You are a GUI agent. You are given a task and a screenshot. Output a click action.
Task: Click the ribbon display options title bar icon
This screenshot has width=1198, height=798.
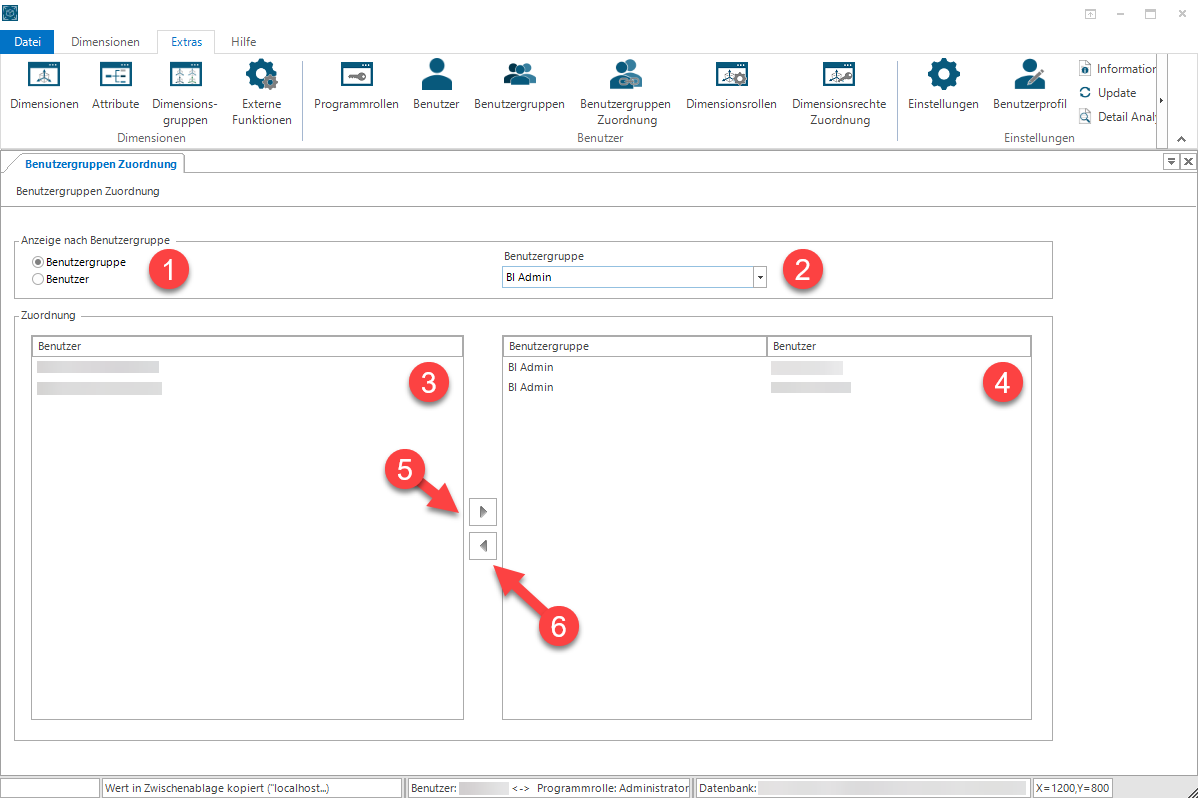(1090, 14)
